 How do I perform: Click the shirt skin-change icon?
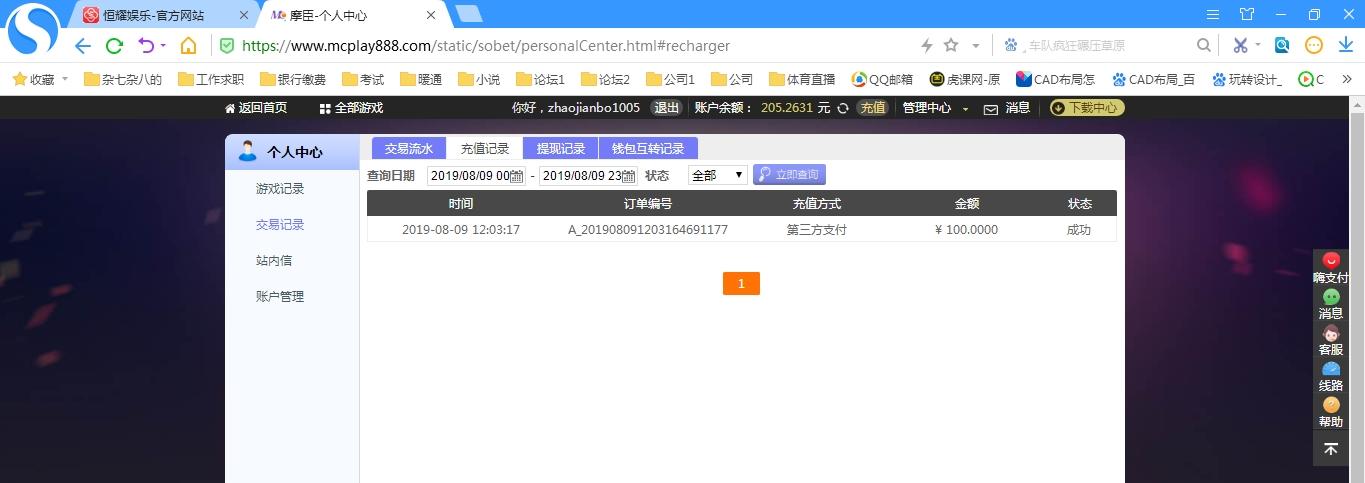click(1247, 14)
